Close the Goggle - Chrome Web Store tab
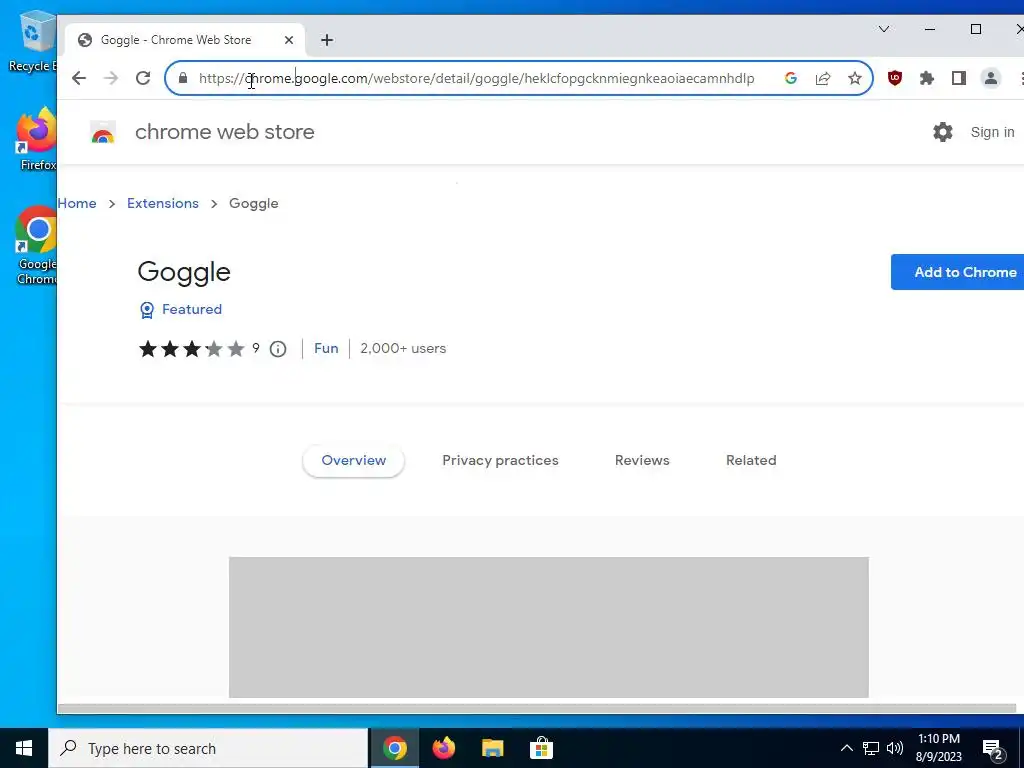1024x768 pixels. point(289,40)
